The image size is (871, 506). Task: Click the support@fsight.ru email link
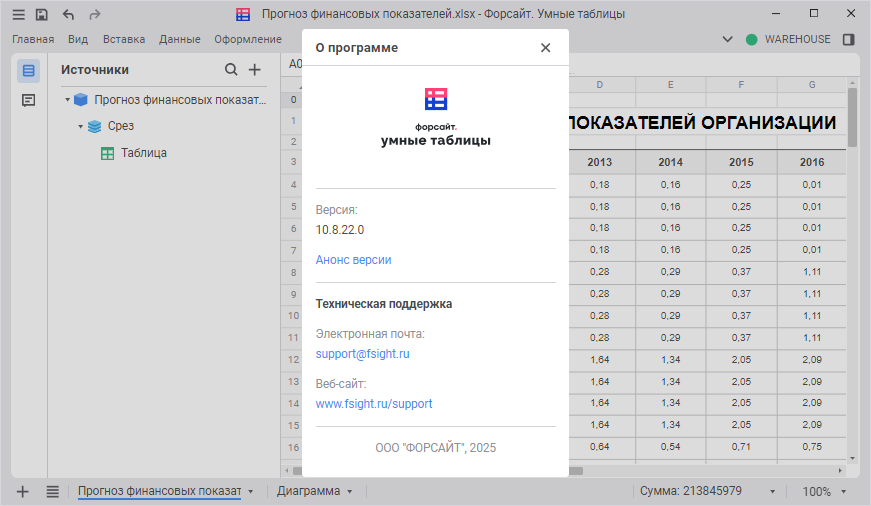[363, 354]
